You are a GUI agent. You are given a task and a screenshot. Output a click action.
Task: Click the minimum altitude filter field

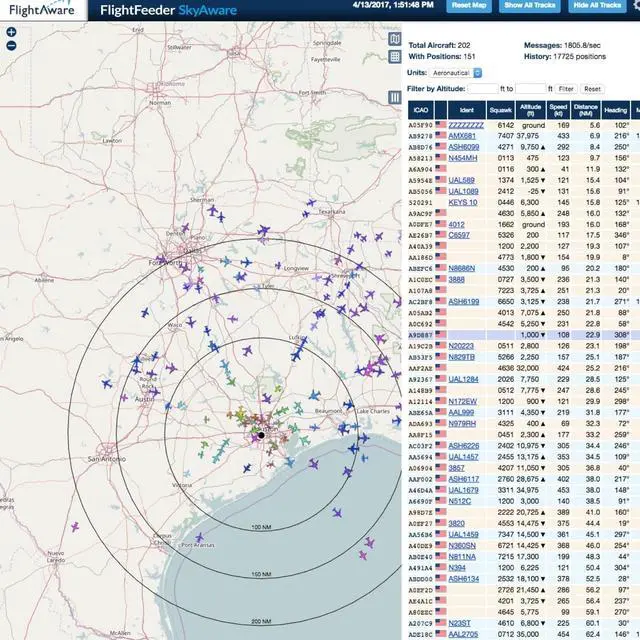coord(482,89)
